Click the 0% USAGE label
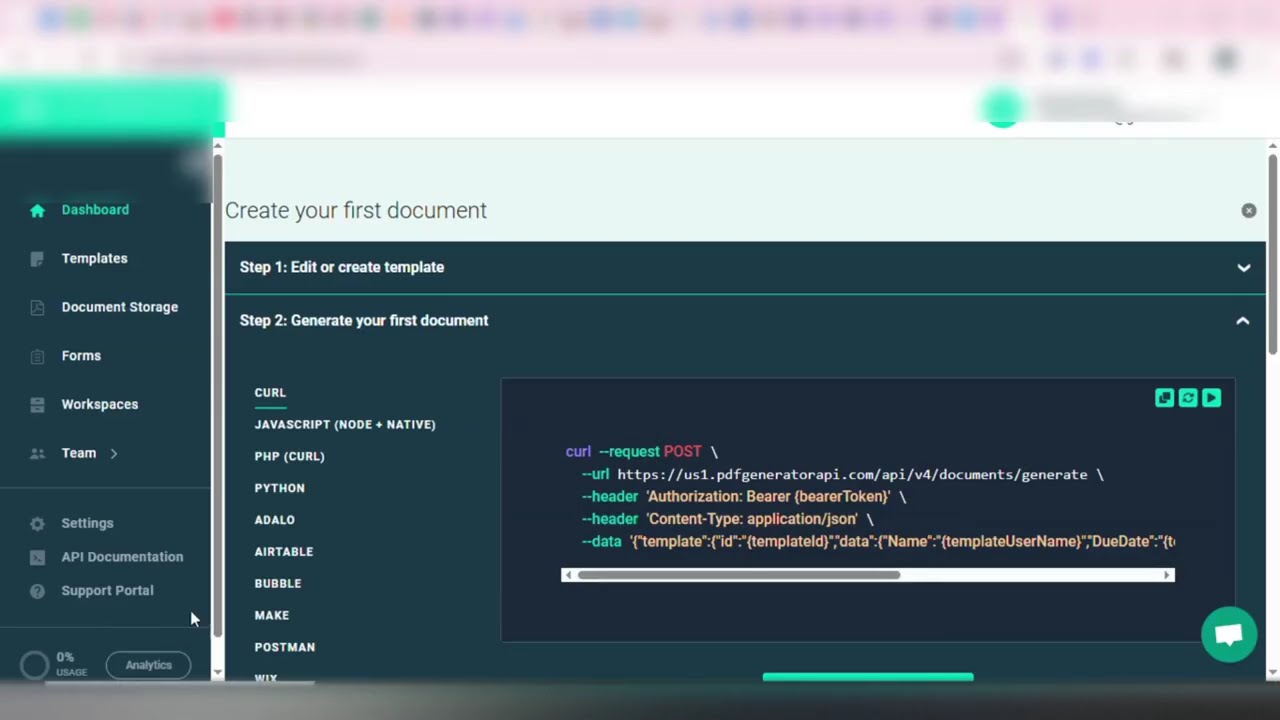The image size is (1280, 720). pos(71,664)
